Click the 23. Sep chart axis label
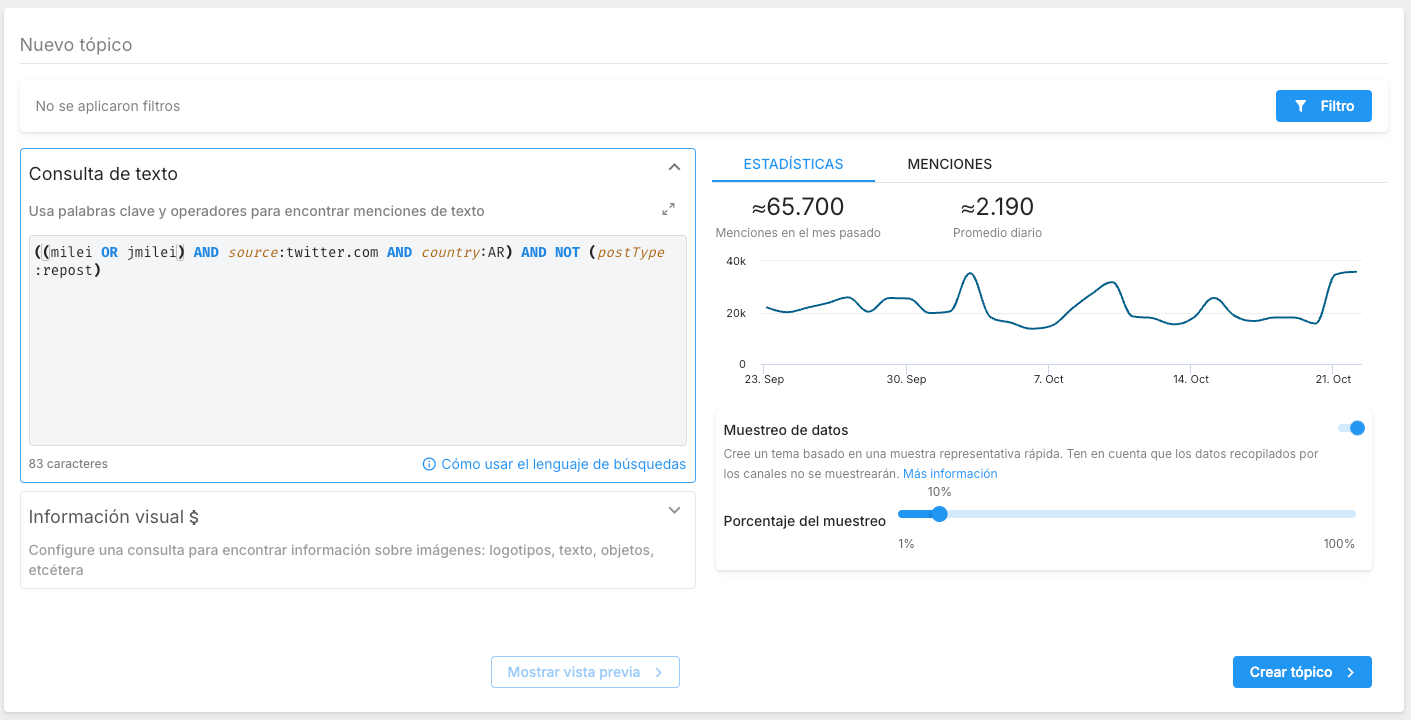Screen dimensions: 1411x720 tap(764, 380)
